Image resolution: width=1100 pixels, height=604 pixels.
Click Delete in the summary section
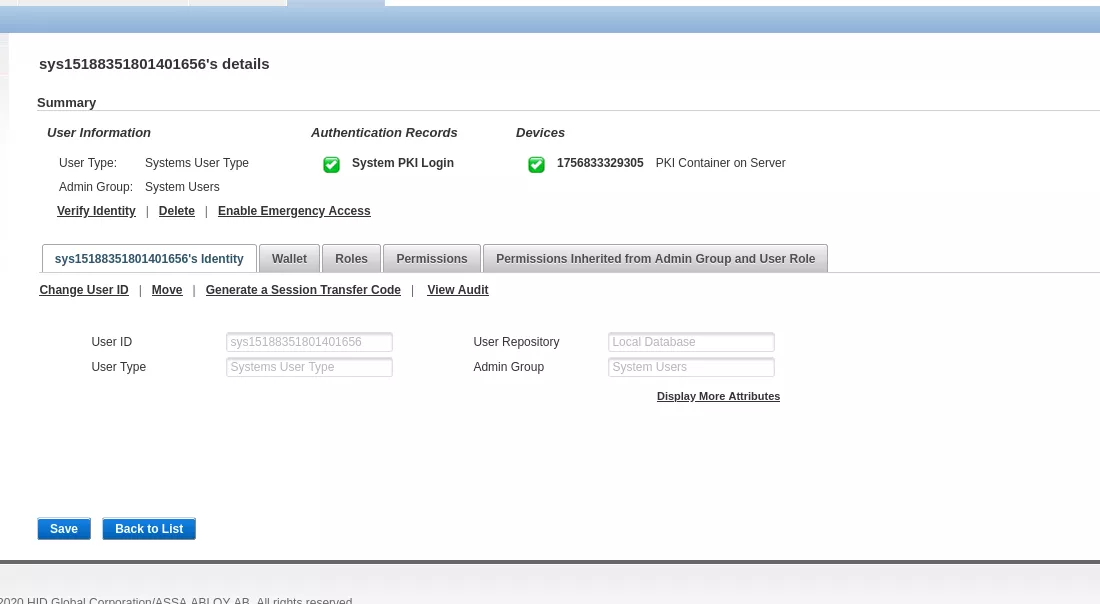(x=176, y=211)
